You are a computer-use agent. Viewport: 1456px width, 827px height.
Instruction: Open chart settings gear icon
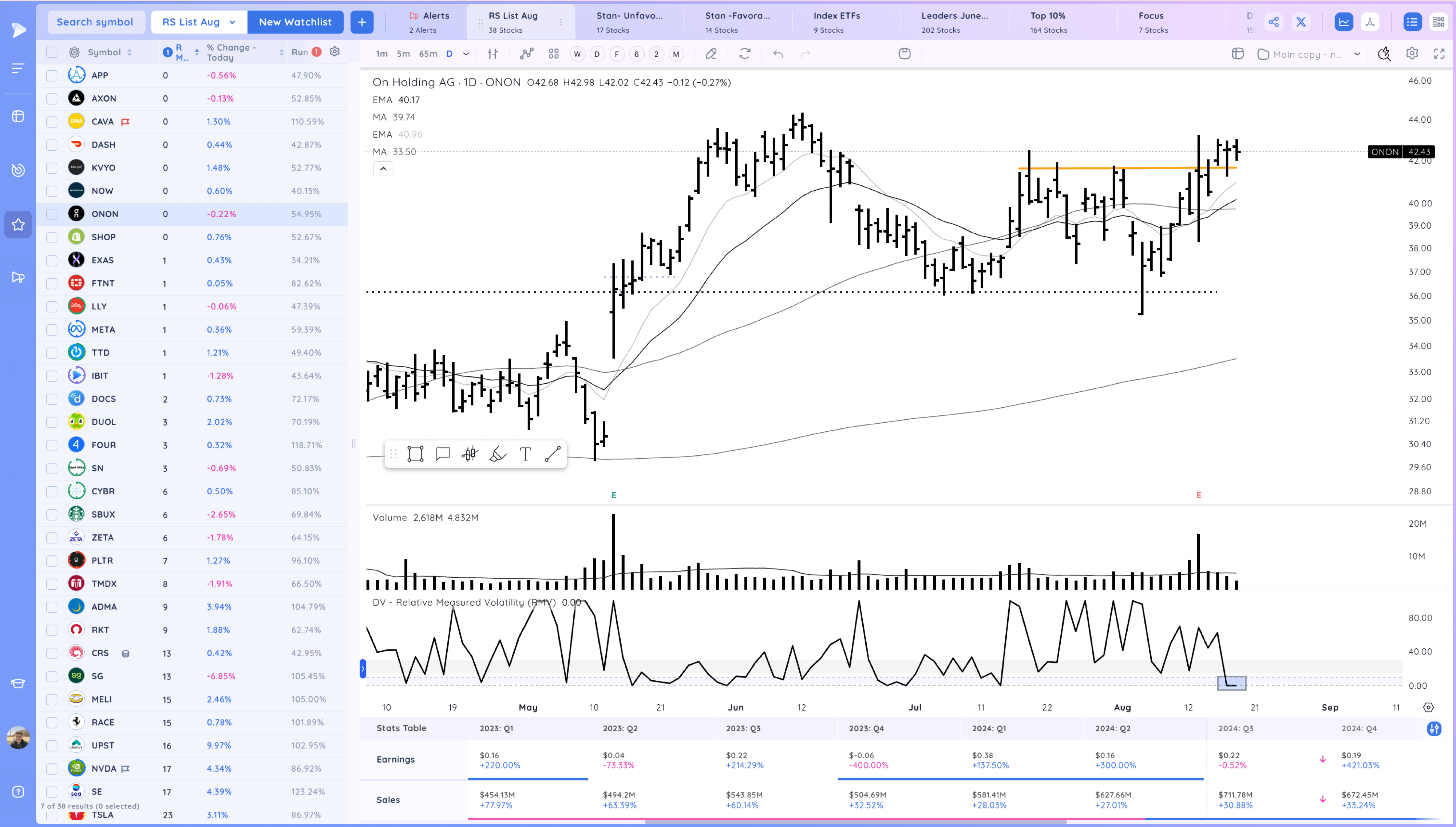1412,54
